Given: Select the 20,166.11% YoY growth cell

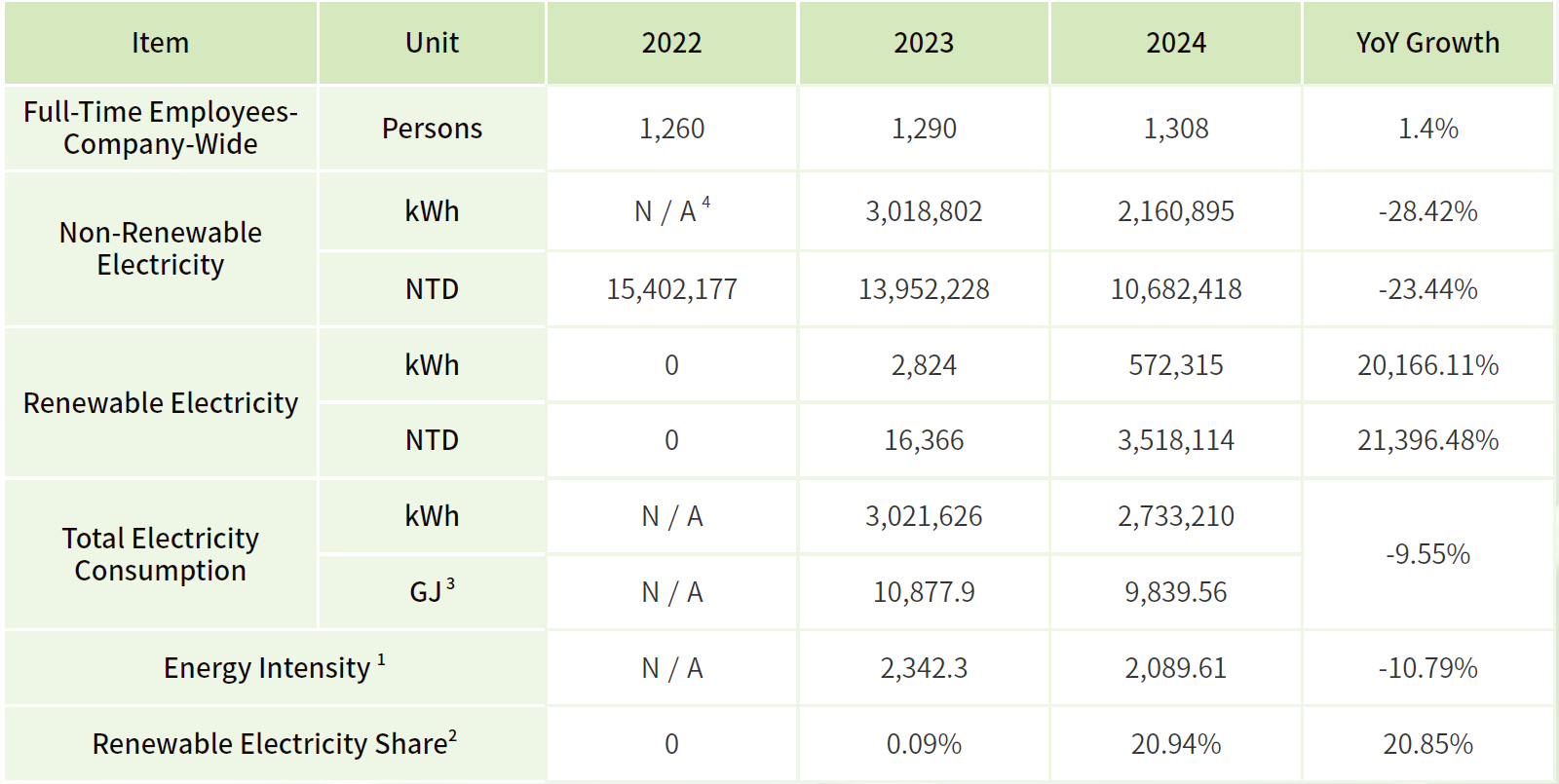Looking at the screenshot, I should [1427, 365].
